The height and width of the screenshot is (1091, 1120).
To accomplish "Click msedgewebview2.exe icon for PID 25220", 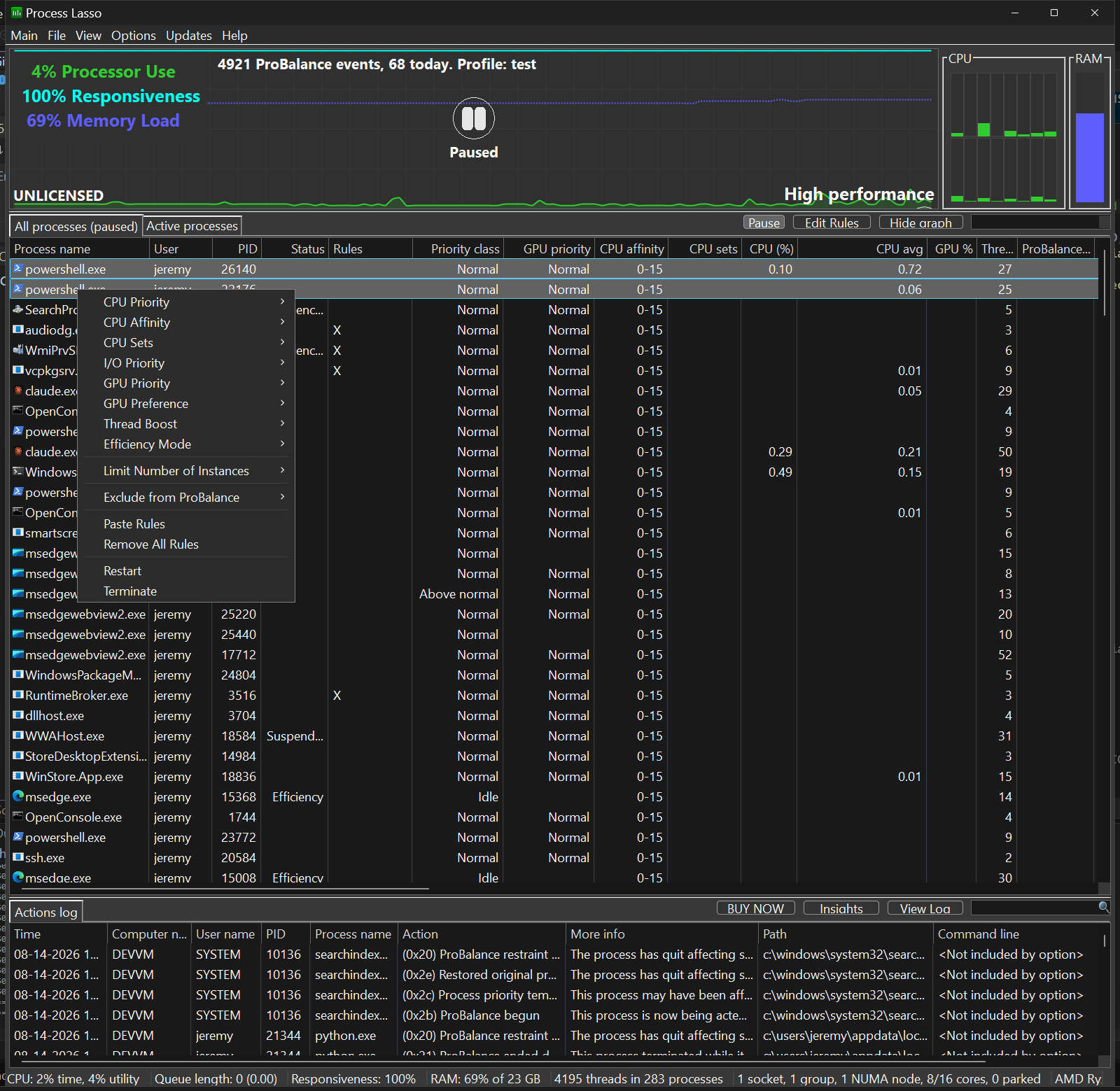I will [18, 614].
